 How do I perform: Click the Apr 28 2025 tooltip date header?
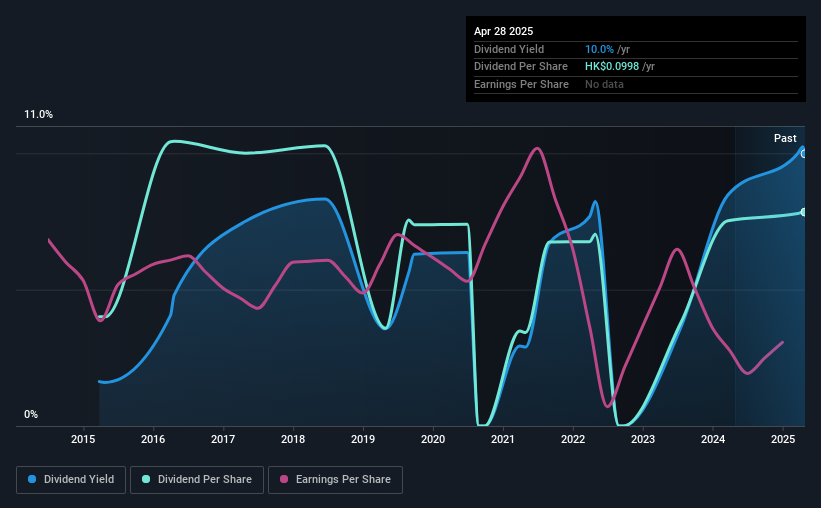click(503, 31)
